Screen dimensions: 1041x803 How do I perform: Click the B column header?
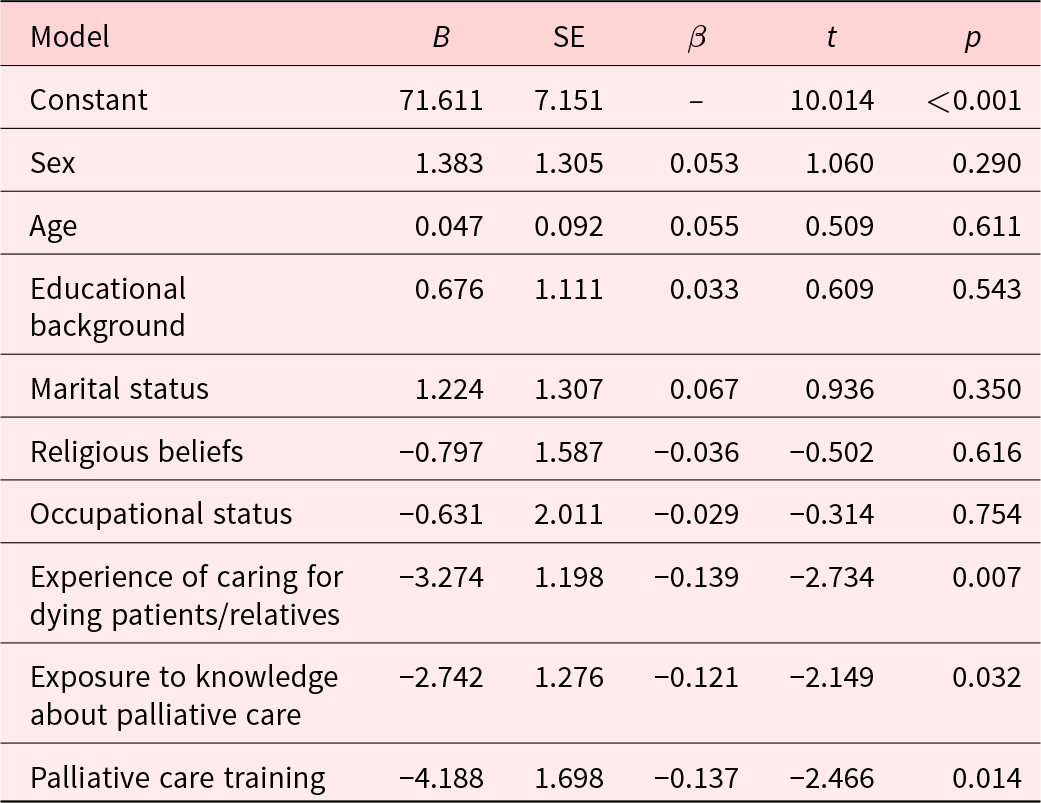click(x=441, y=37)
